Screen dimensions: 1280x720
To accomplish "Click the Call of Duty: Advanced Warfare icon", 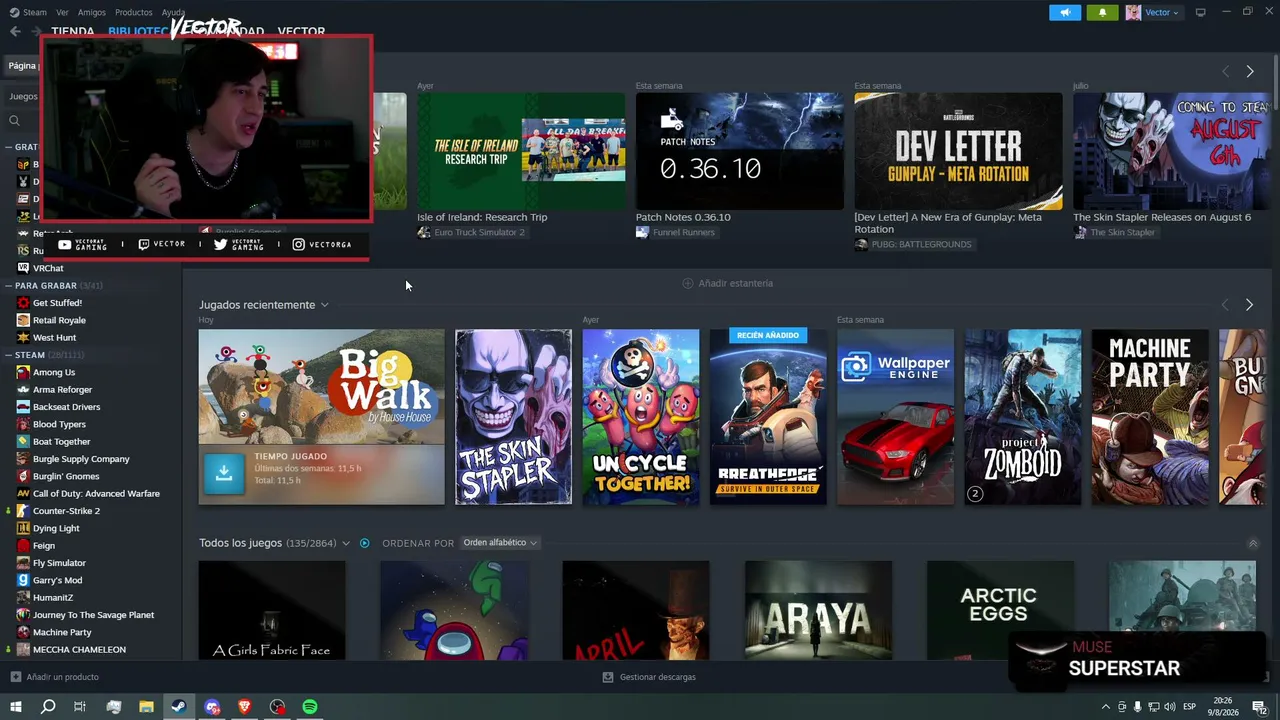I will click(23, 493).
